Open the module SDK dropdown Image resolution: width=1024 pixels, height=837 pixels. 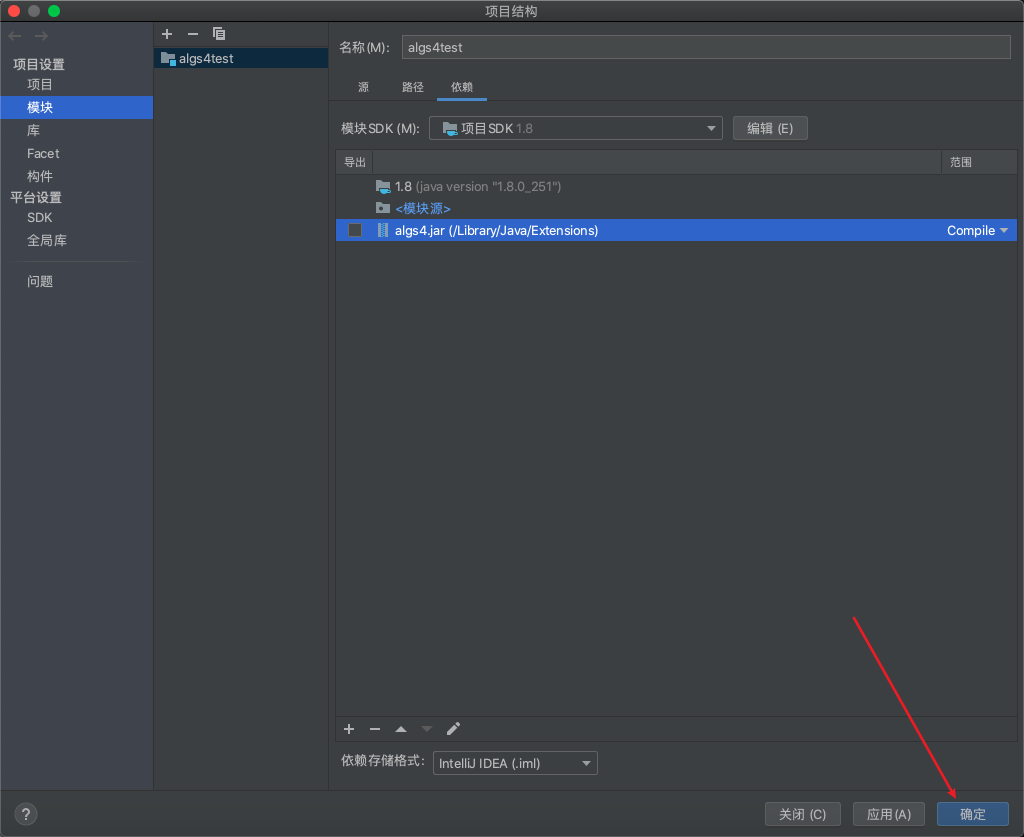click(x=575, y=128)
